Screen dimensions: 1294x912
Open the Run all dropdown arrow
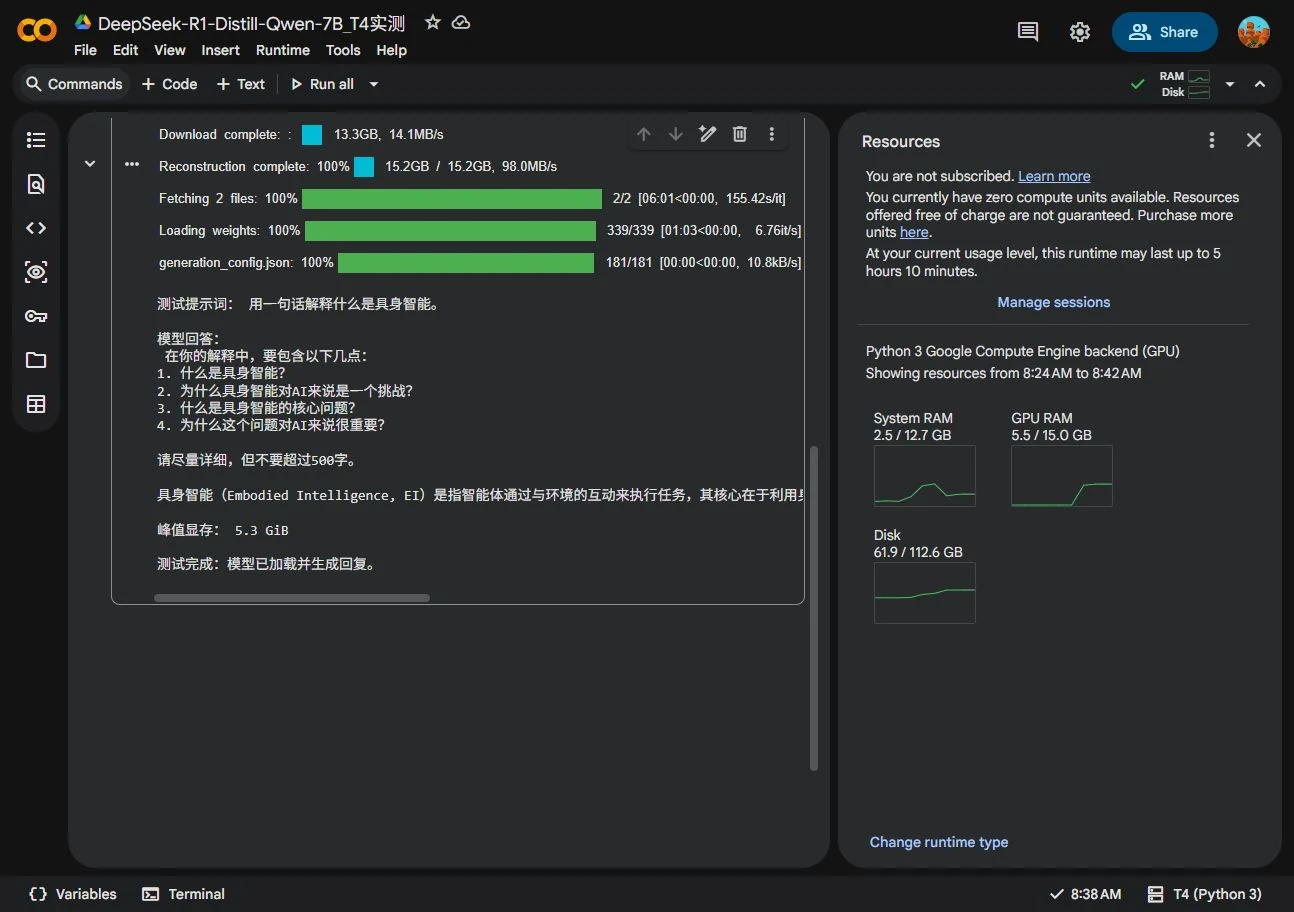pyautogui.click(x=374, y=84)
